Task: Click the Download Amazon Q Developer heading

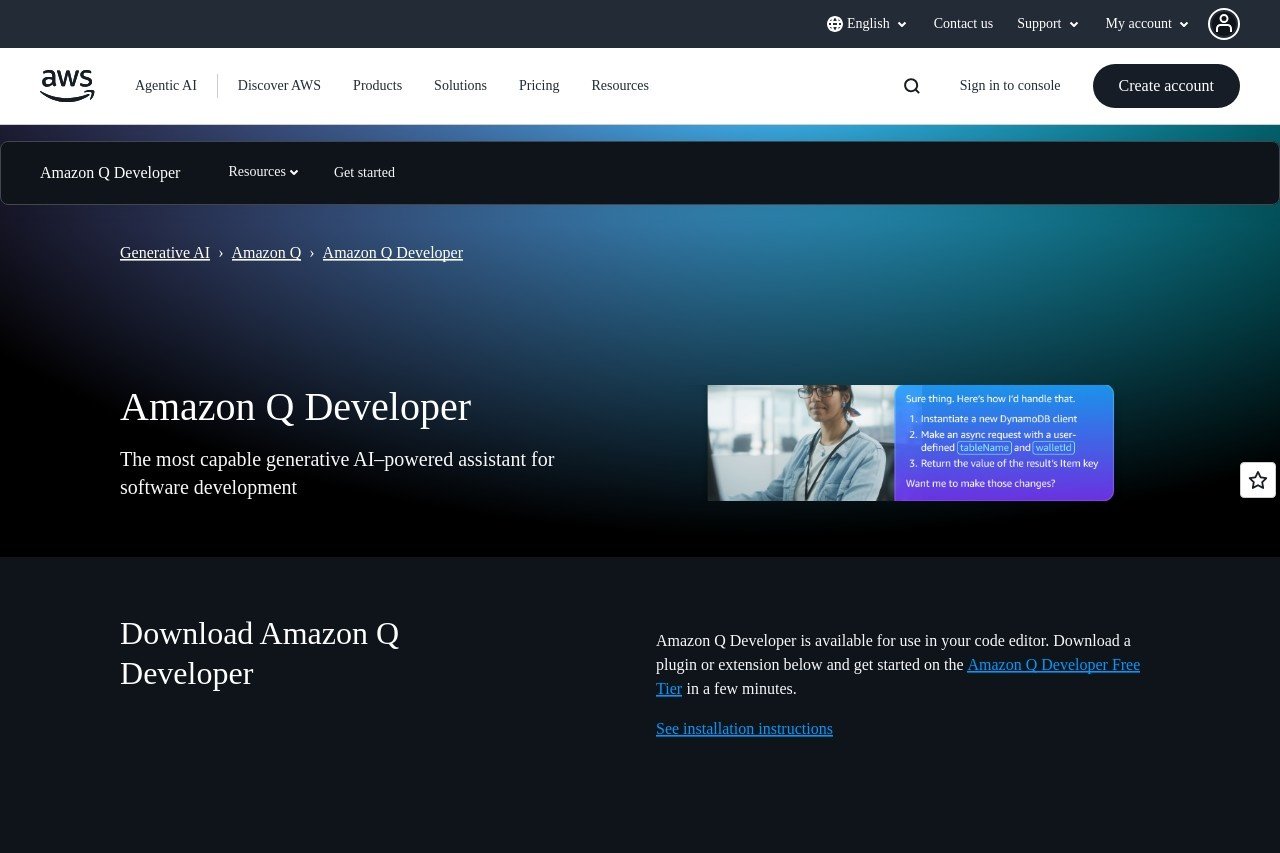Action: pos(260,654)
